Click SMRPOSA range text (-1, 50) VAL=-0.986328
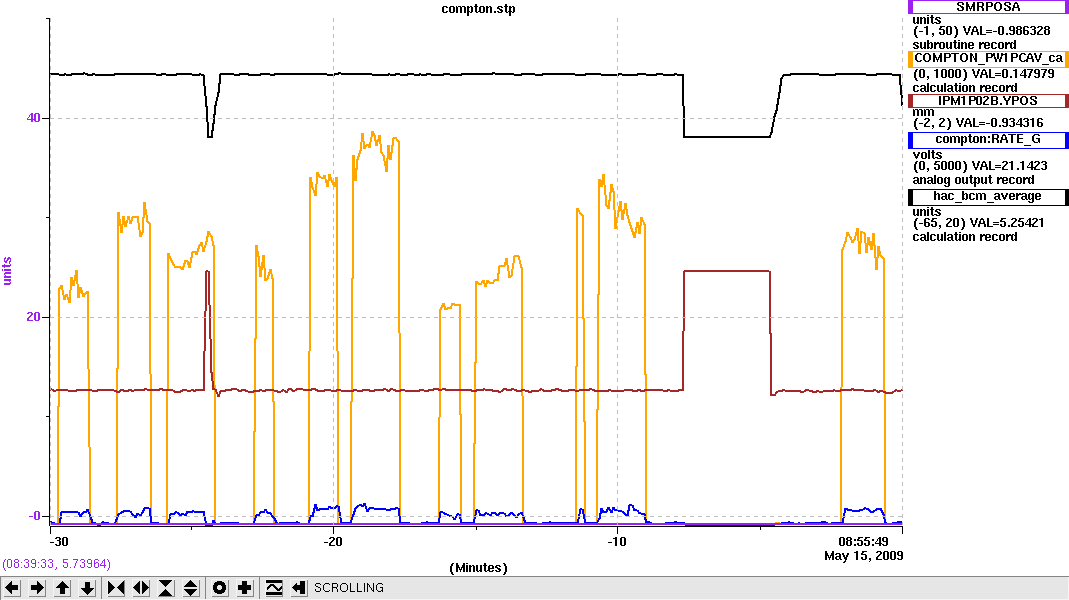1069x600 pixels. pos(981,31)
